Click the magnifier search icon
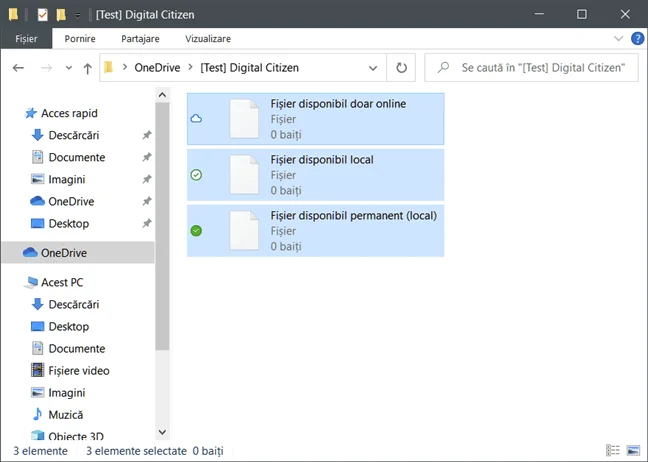This screenshot has height=462, width=648. 443,67
